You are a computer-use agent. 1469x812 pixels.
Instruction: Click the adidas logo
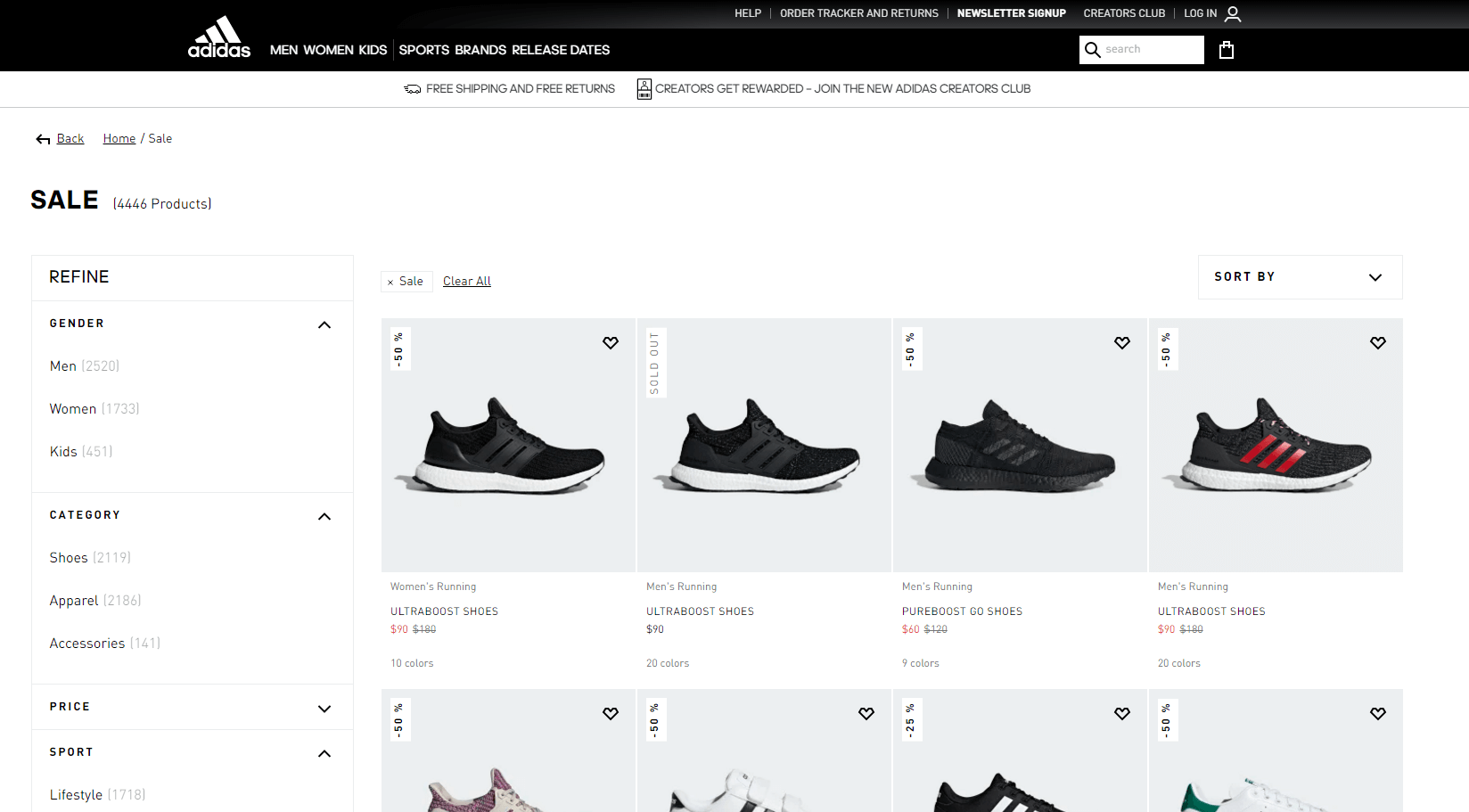coord(219,37)
